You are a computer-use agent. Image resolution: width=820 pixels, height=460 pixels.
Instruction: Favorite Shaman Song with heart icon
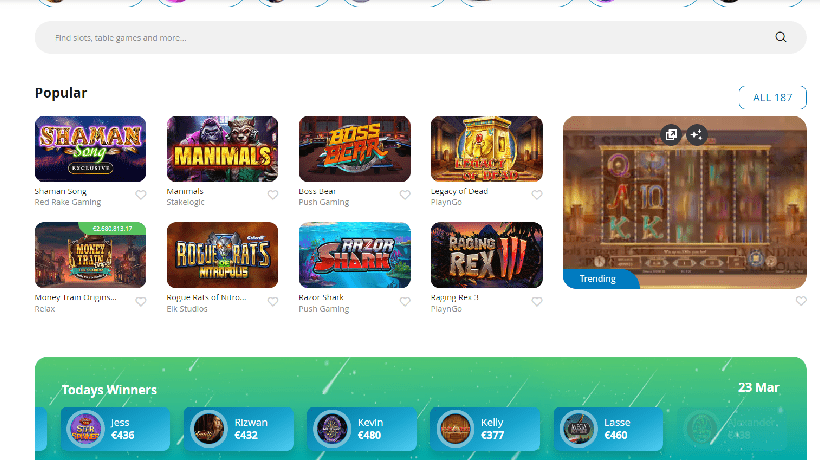pyautogui.click(x=141, y=195)
